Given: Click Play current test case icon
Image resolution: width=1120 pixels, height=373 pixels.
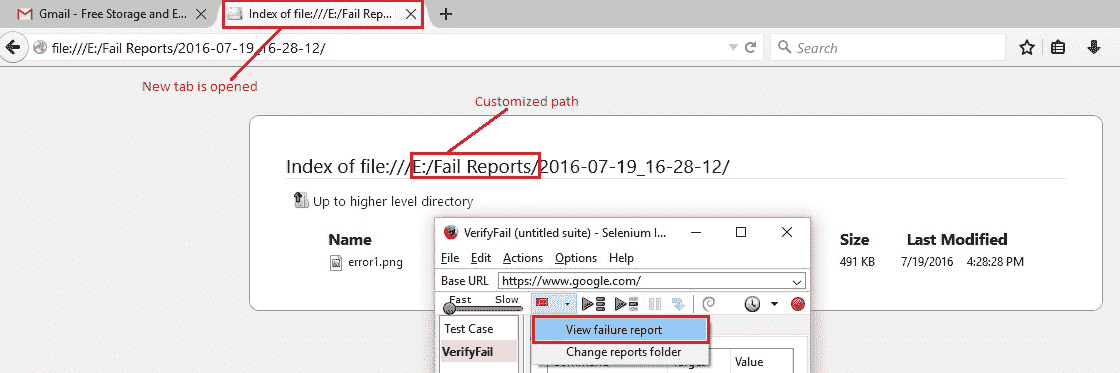Looking at the screenshot, I should (626, 304).
